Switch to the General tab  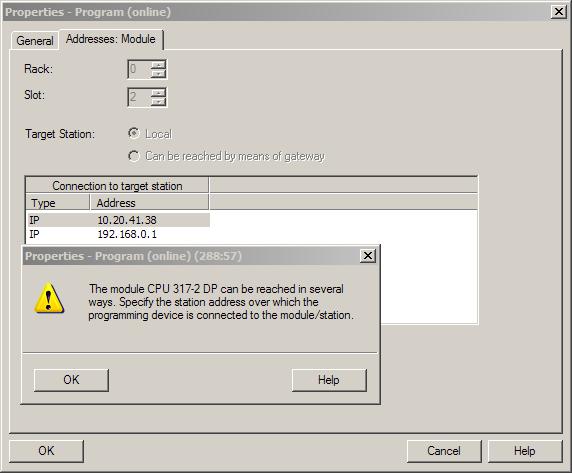coord(35,40)
